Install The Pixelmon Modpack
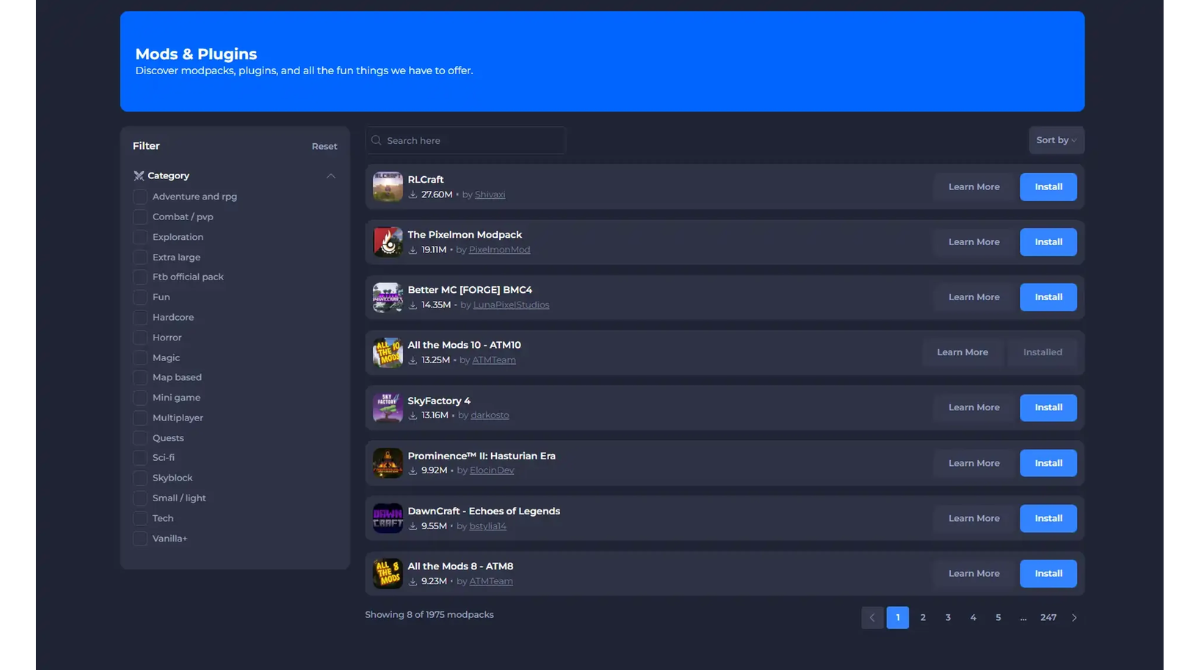 click(x=1048, y=242)
